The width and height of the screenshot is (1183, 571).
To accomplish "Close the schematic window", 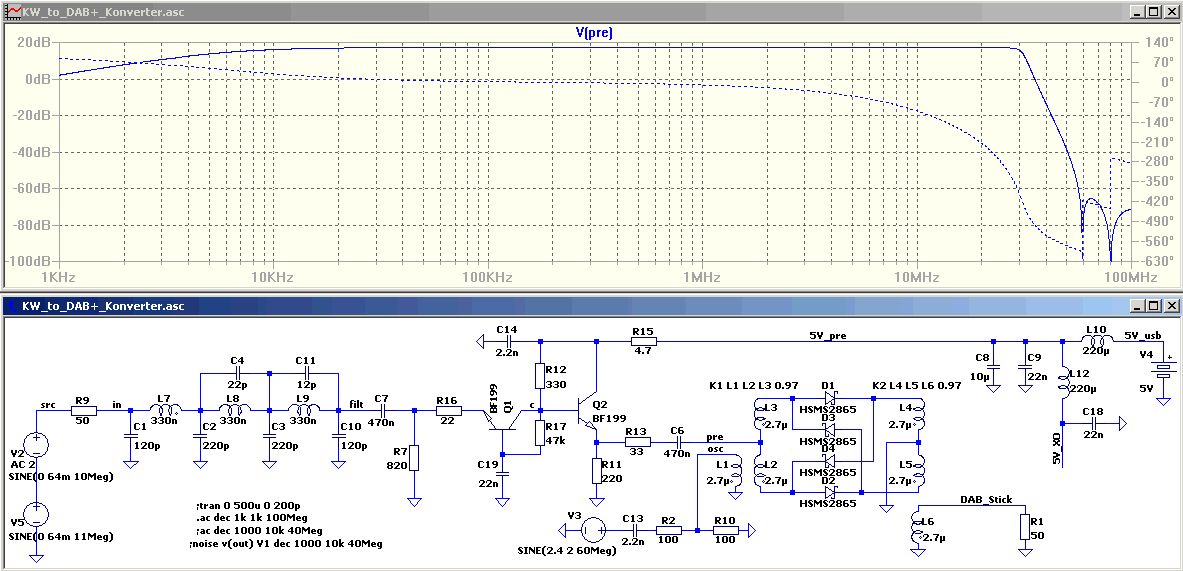I will pyautogui.click(x=1170, y=305).
